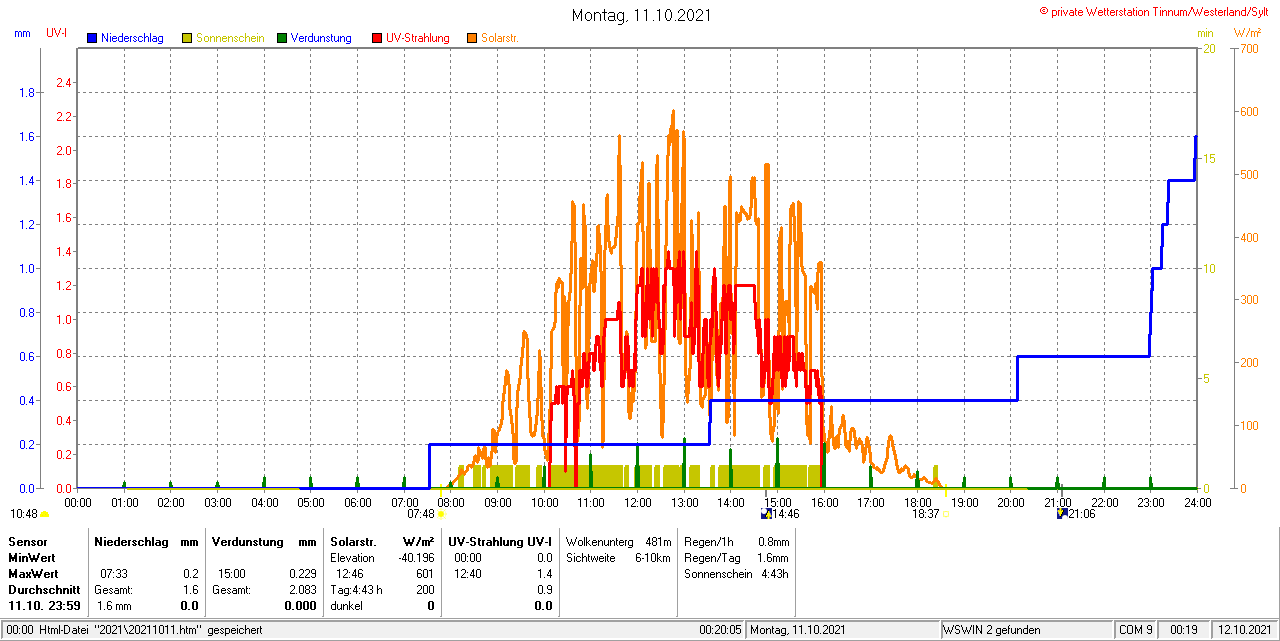
Task: Click the Durchschnitt row label
Action: point(44,590)
